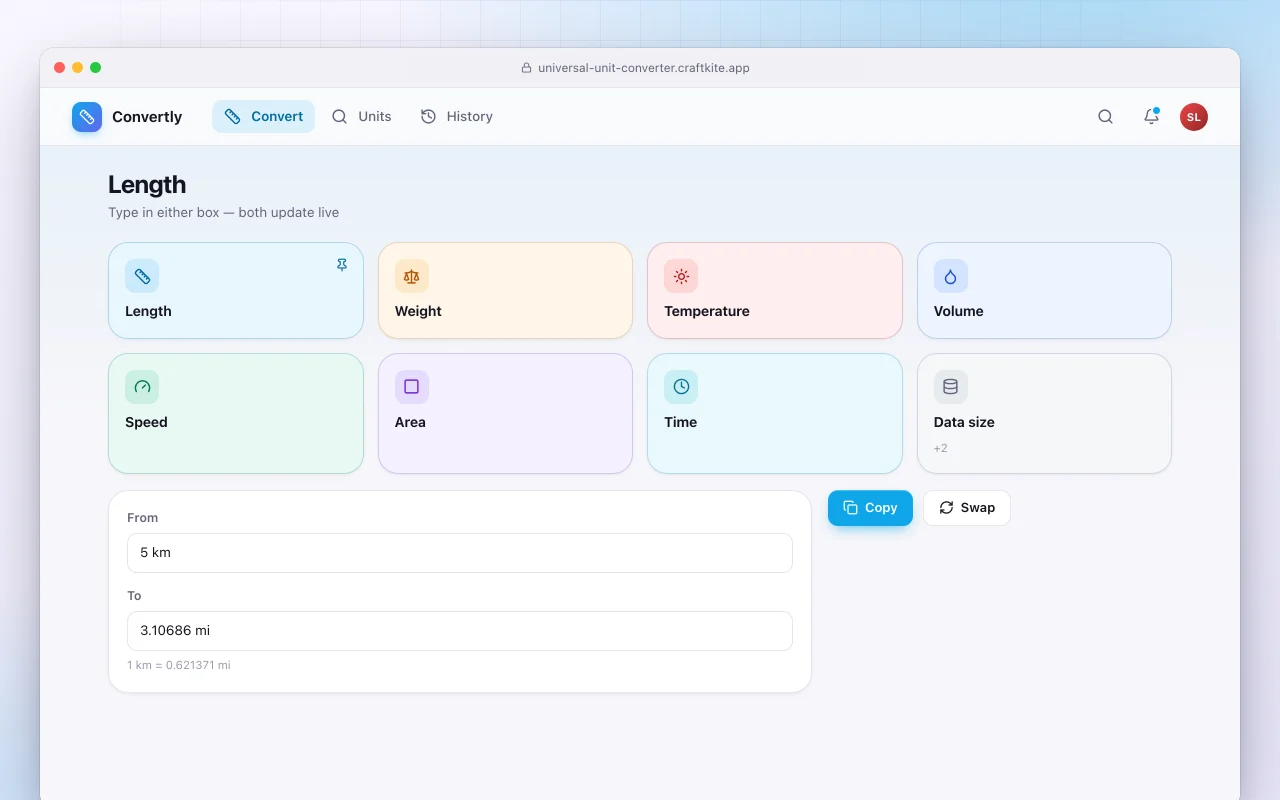
Task: Select the Weight scales icon
Action: click(x=411, y=276)
